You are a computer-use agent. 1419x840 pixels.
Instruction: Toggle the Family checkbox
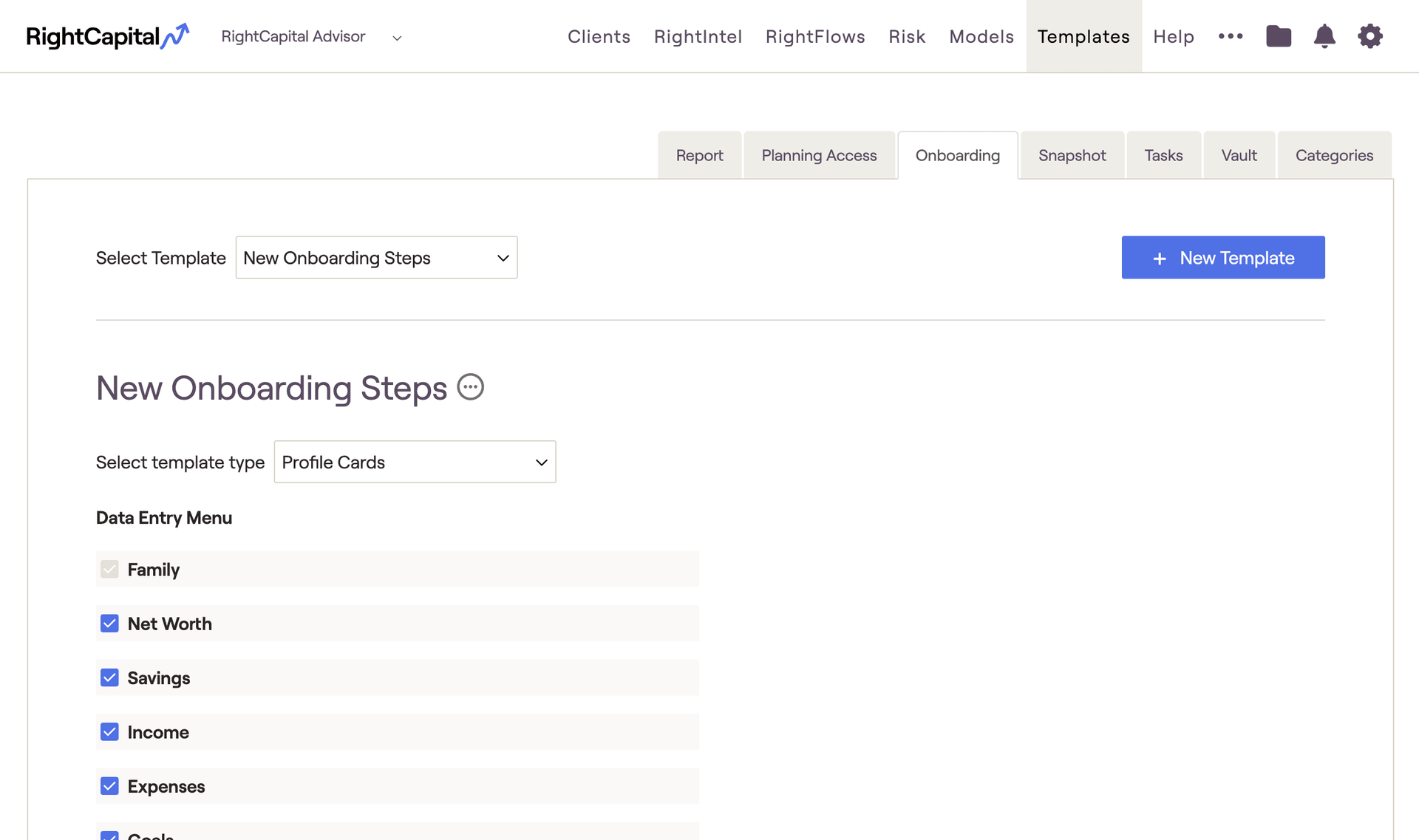(x=109, y=570)
